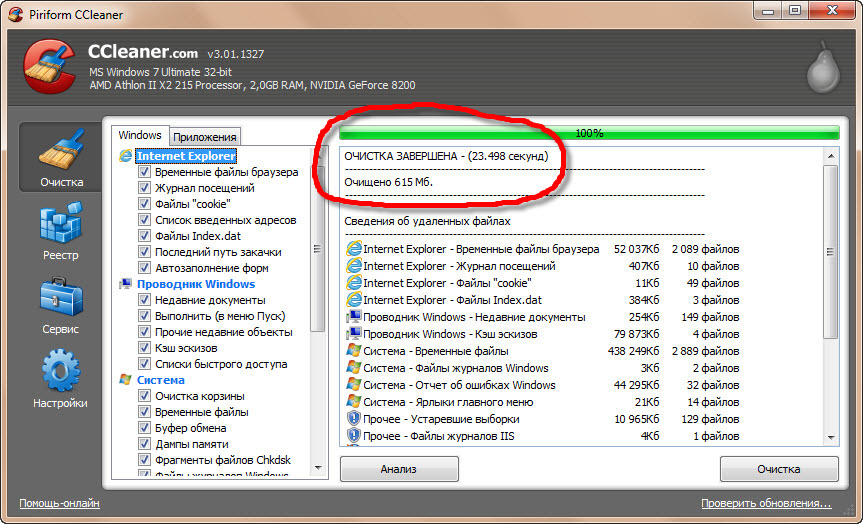
Task: Click the 438 249Кб size value
Action: click(633, 351)
